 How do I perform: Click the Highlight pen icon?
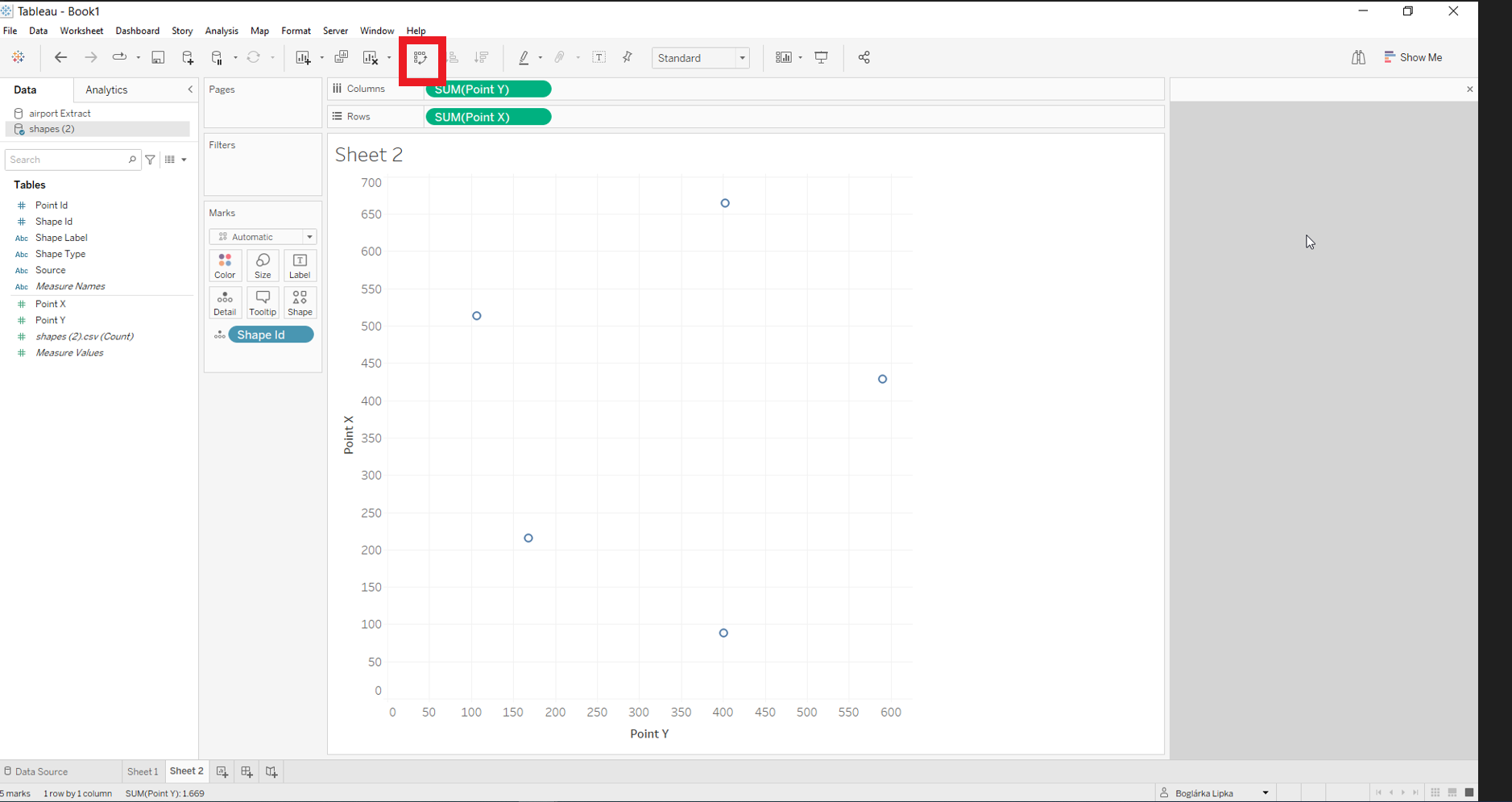tap(524, 57)
